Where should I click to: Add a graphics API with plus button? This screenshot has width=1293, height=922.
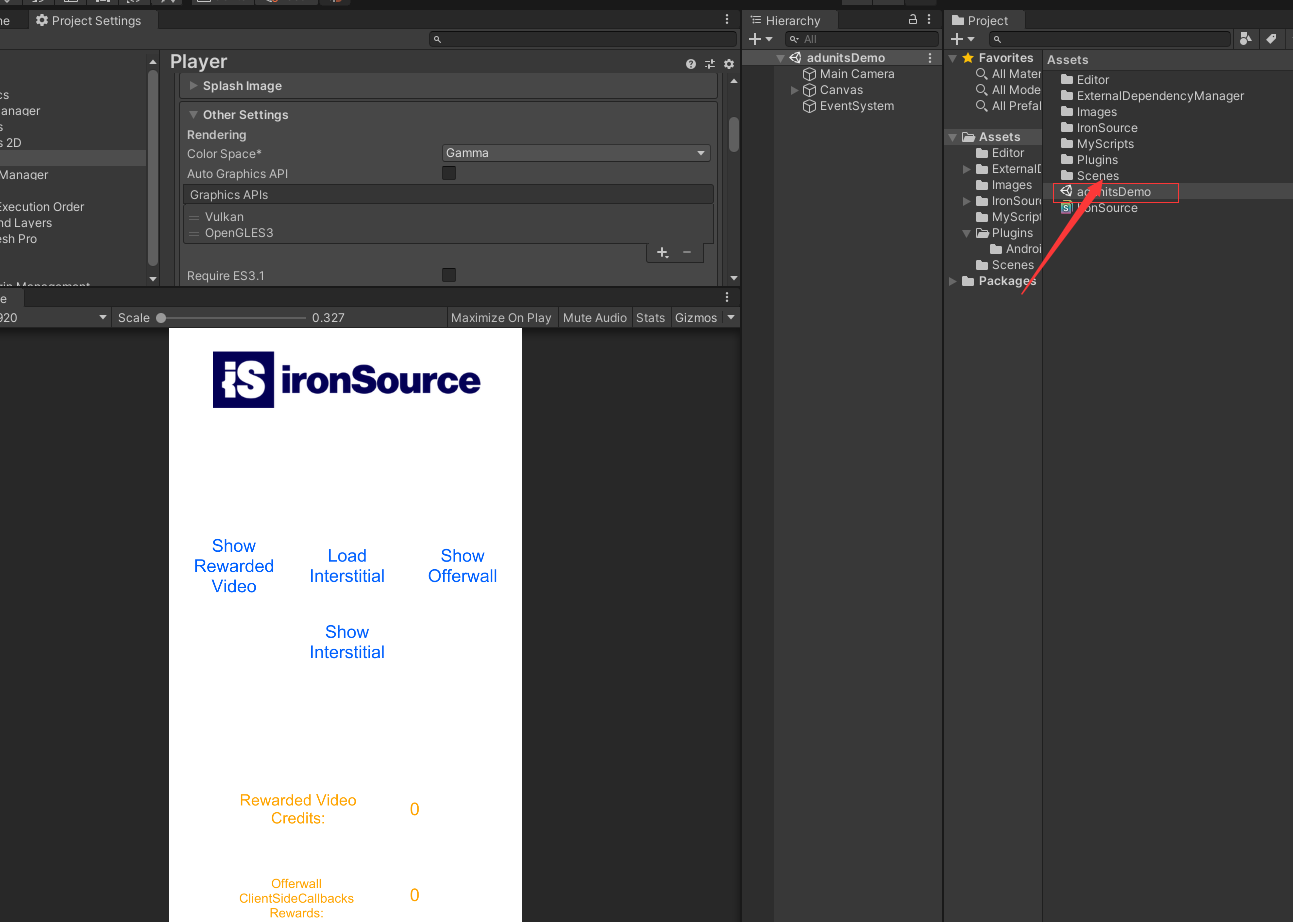point(662,253)
